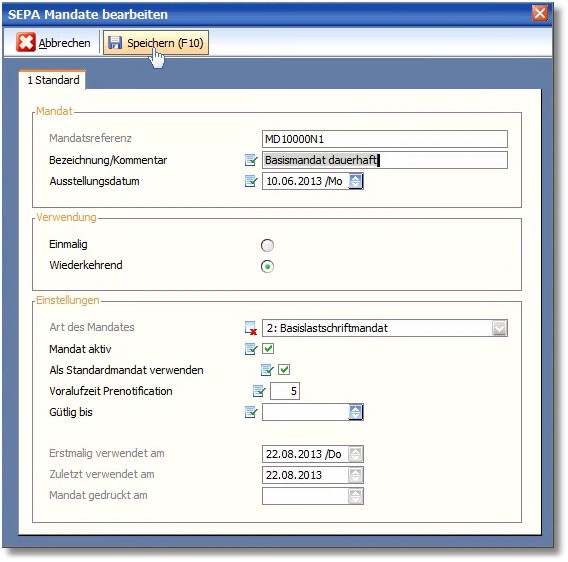Click into the Mandatsreferenz field
This screenshot has height=562, width=568.
[x=385, y=139]
